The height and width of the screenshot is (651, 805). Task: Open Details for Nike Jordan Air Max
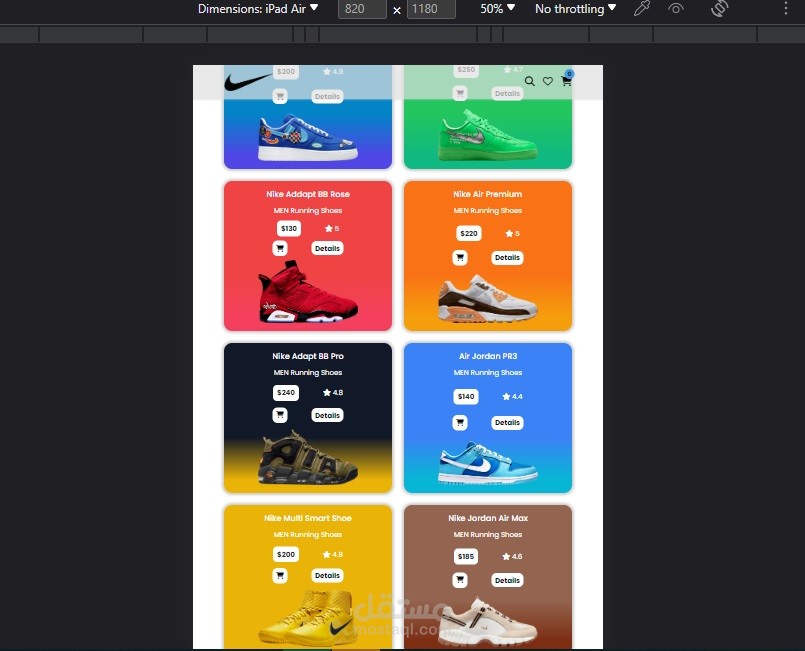click(507, 580)
